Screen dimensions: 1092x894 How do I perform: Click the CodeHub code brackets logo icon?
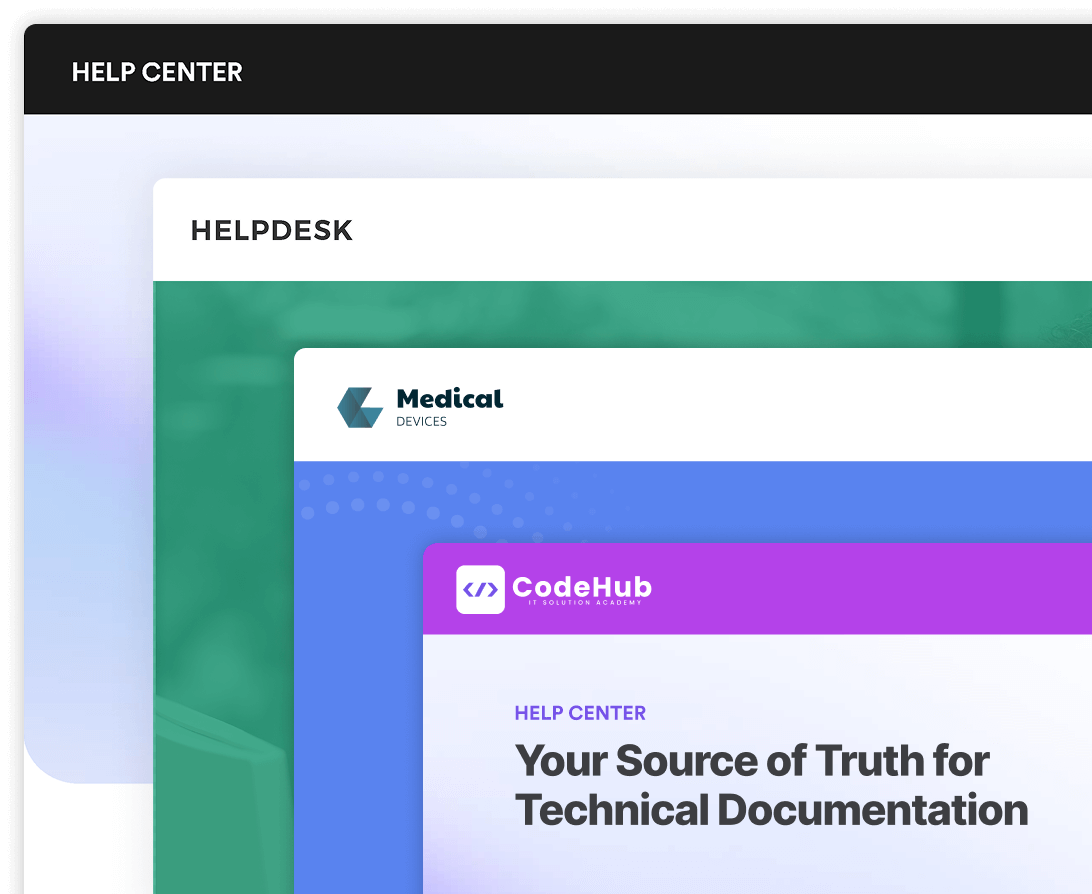tap(480, 589)
